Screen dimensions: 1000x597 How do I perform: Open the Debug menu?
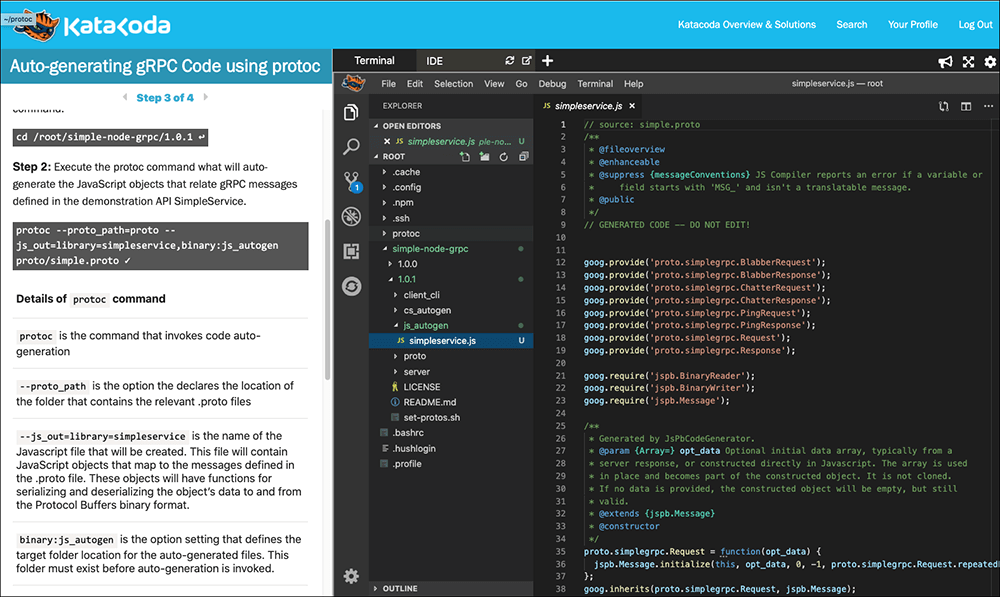[552, 84]
